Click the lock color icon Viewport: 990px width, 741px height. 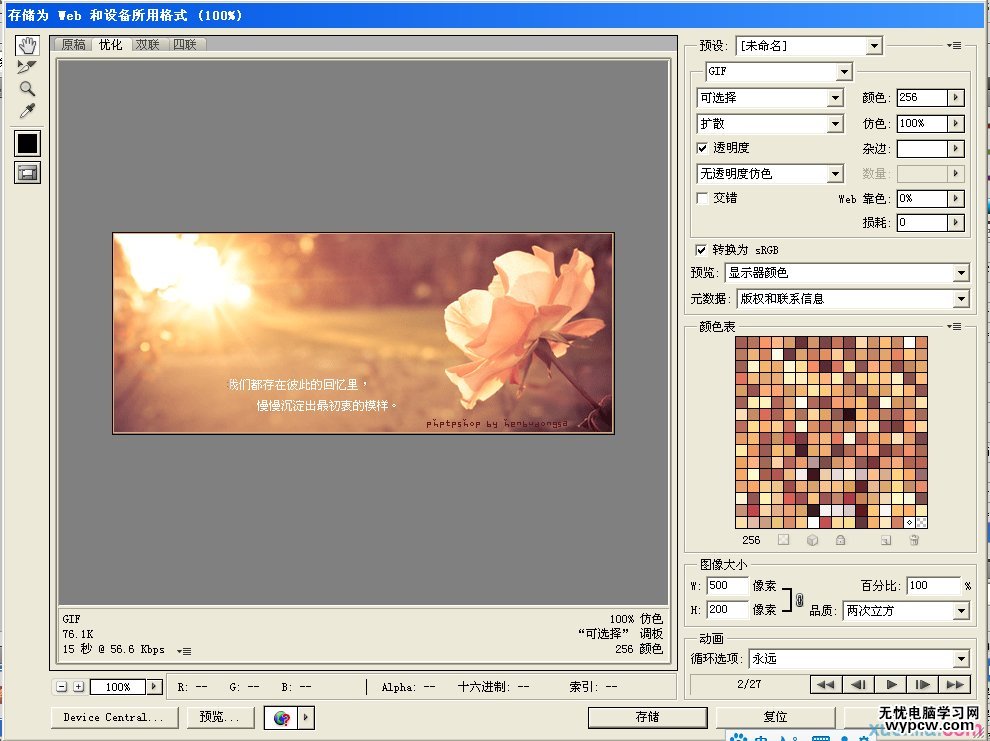pos(840,540)
